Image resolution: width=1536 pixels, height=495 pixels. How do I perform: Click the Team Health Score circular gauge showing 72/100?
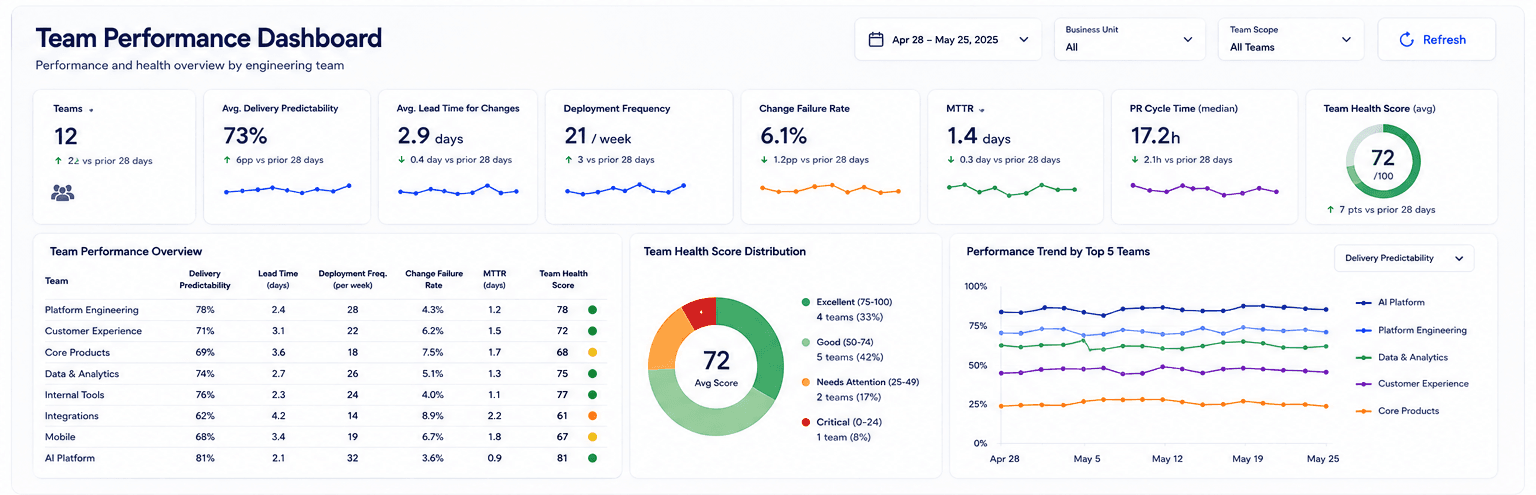pos(1383,160)
